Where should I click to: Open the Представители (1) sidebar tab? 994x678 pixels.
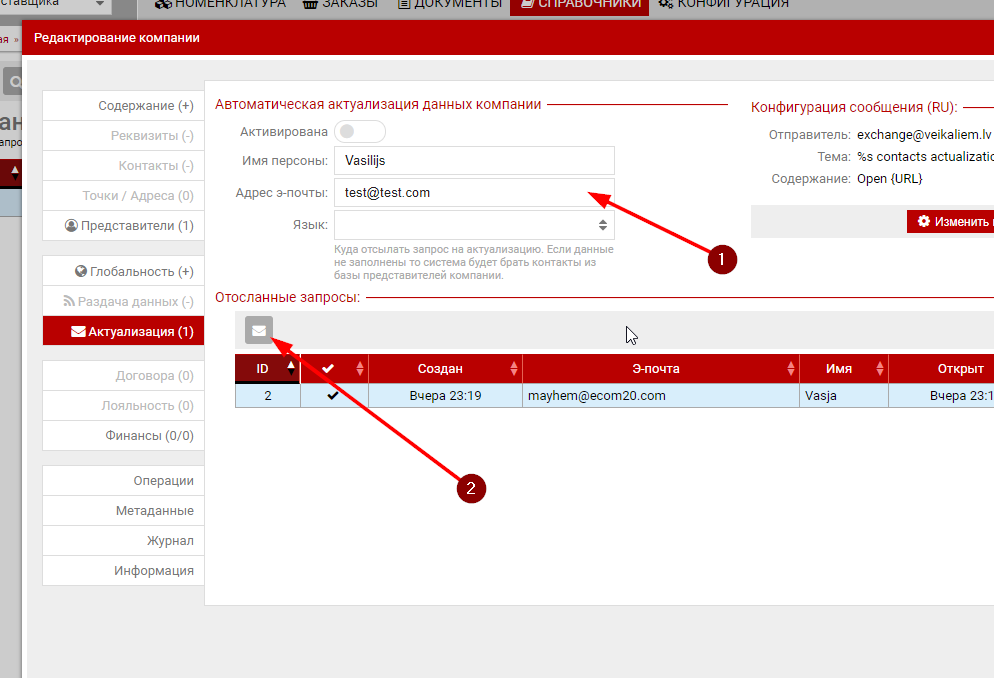click(x=123, y=226)
